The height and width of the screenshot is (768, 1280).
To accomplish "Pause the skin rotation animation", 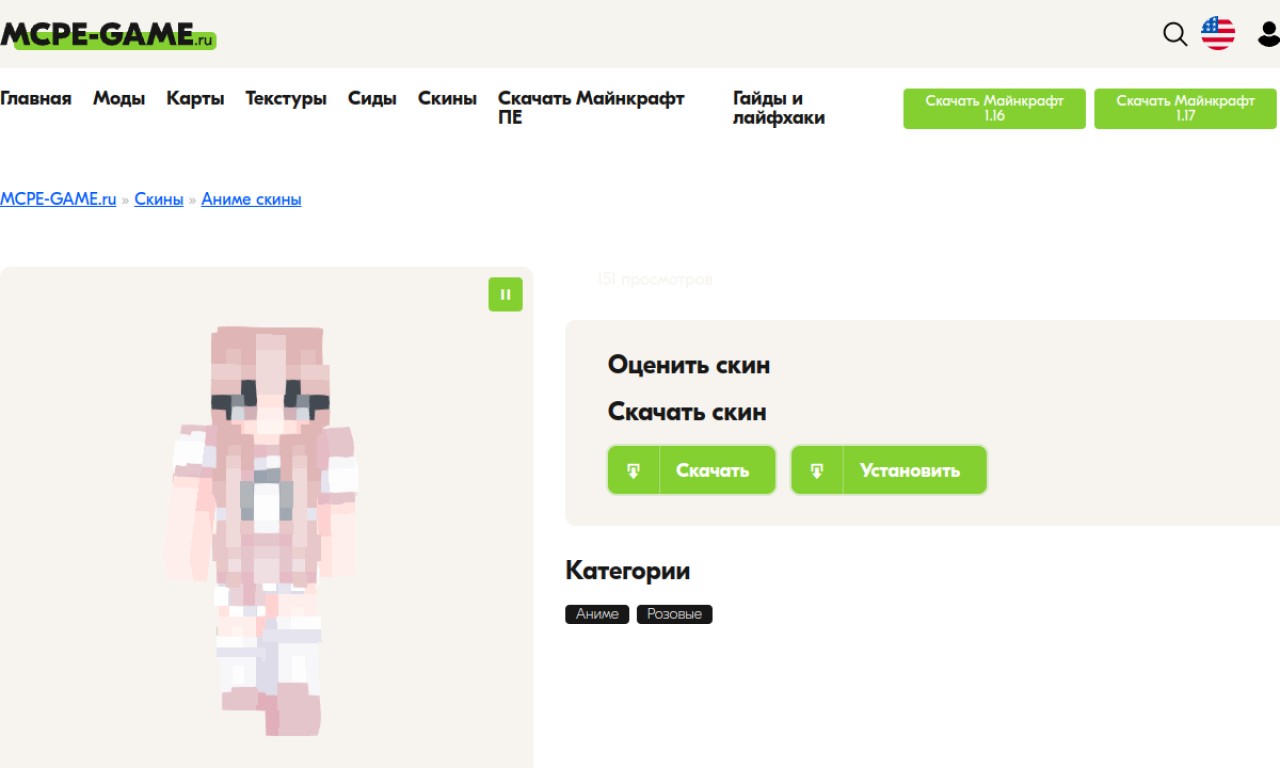I will tap(505, 294).
